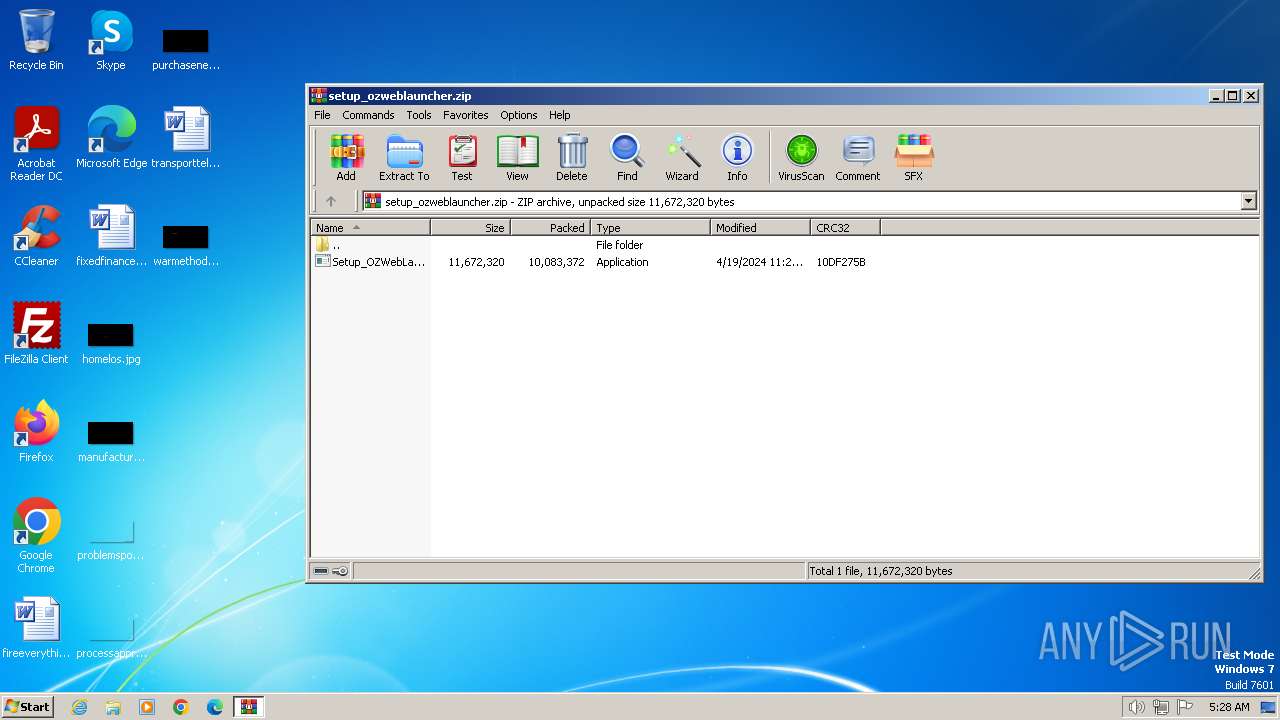Sort list by Packed column

point(551,228)
